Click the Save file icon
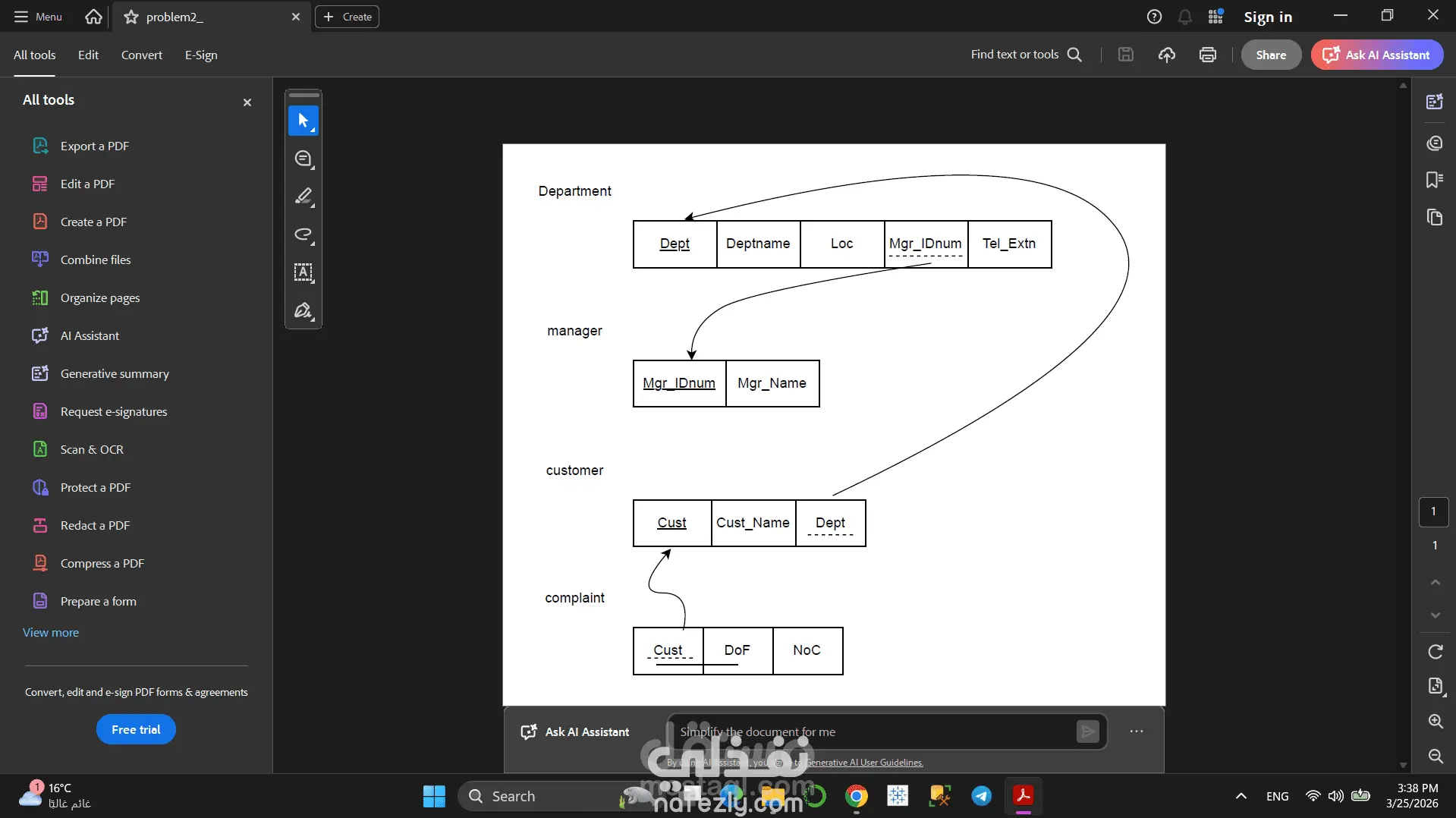1456x818 pixels. 1126,55
